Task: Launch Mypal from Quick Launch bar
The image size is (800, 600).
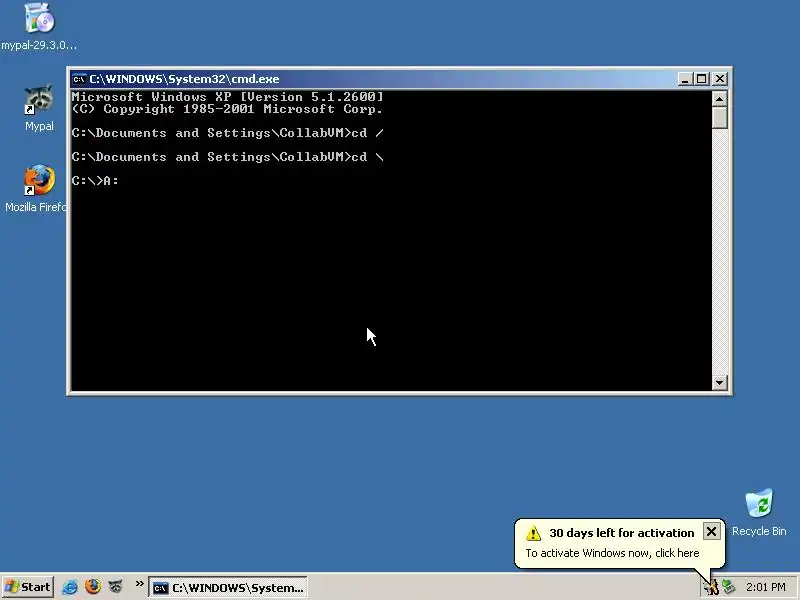Action: [x=116, y=587]
